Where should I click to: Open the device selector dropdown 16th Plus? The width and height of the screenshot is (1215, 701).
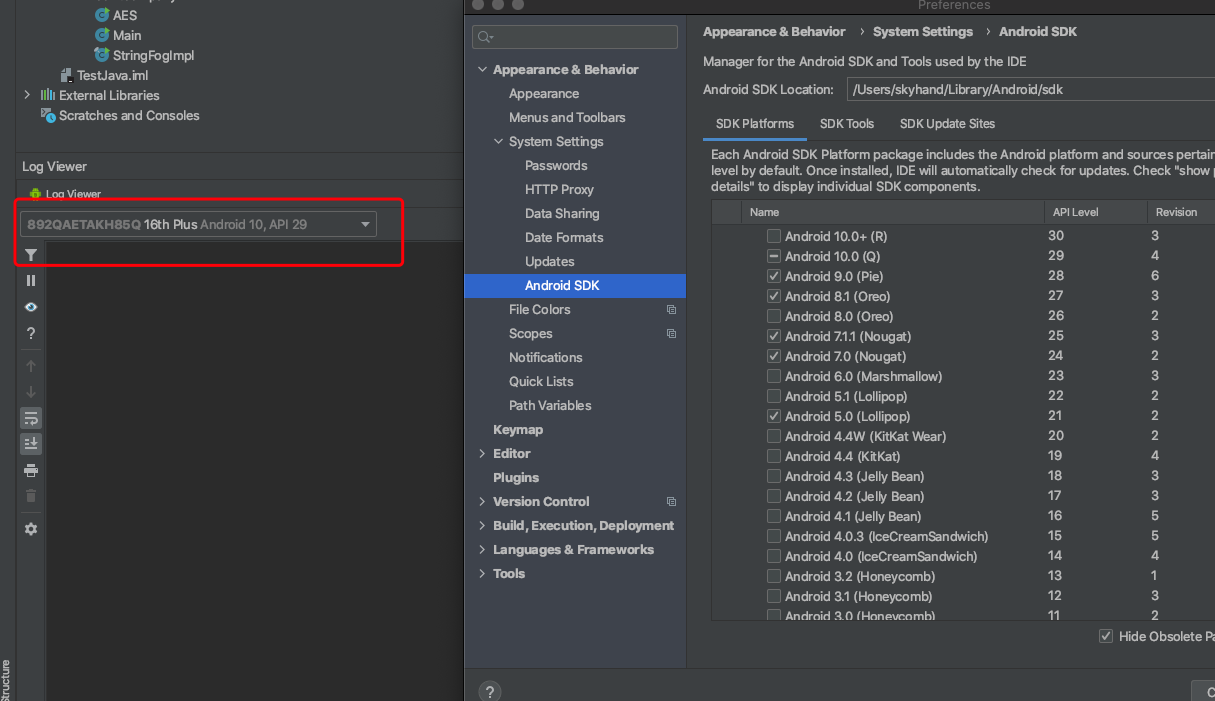(x=199, y=224)
